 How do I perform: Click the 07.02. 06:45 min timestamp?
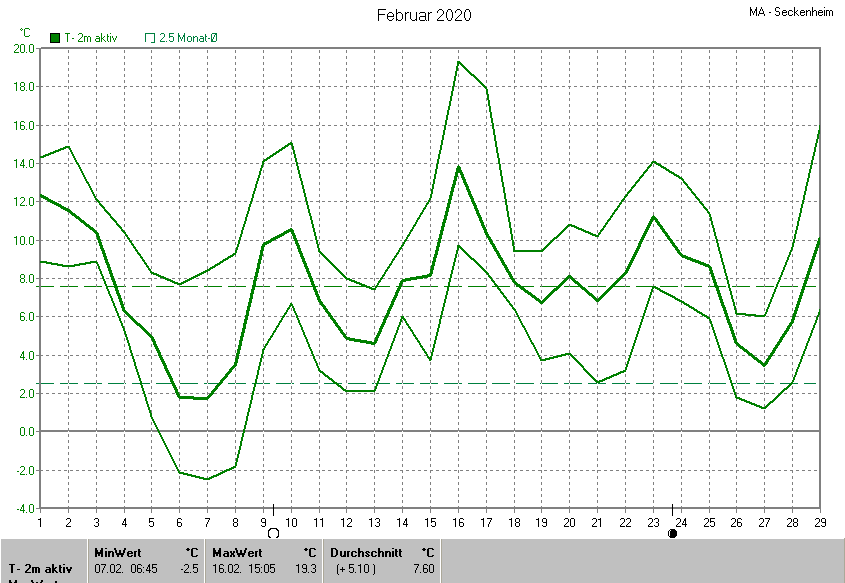127,568
